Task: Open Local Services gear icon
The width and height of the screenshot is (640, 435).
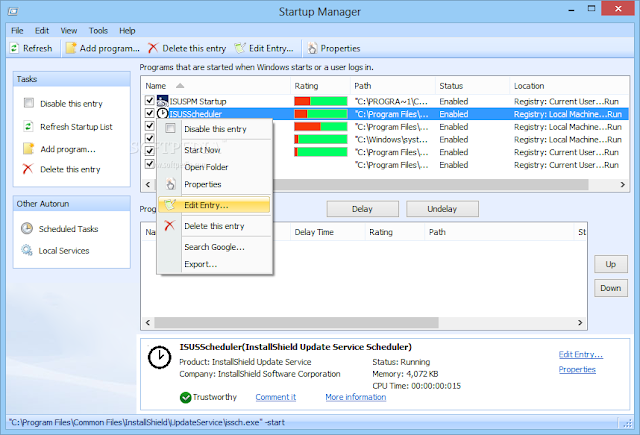Action: (27, 250)
